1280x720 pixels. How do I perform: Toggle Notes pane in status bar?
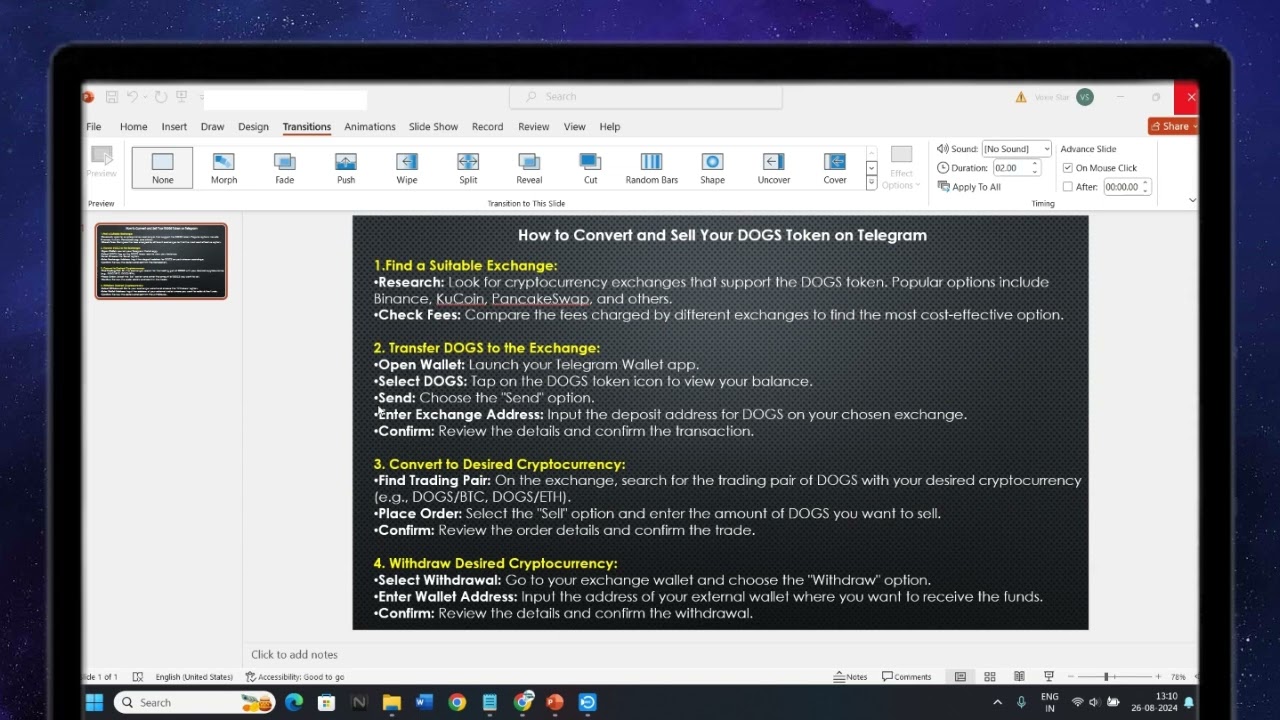pyautogui.click(x=850, y=677)
